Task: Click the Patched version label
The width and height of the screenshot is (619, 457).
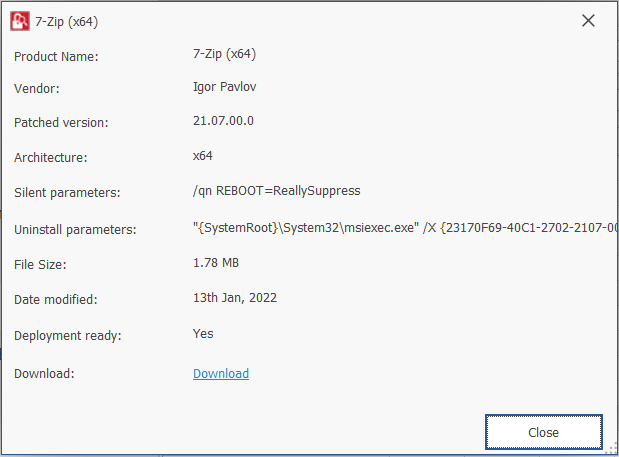Action: tap(61, 123)
